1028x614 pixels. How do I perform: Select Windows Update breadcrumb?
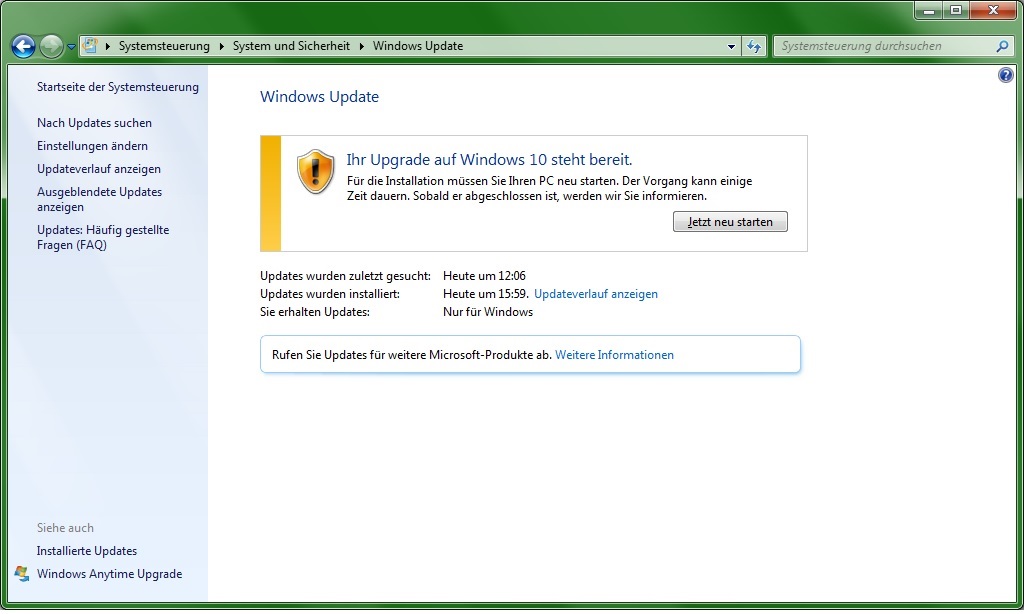419,46
